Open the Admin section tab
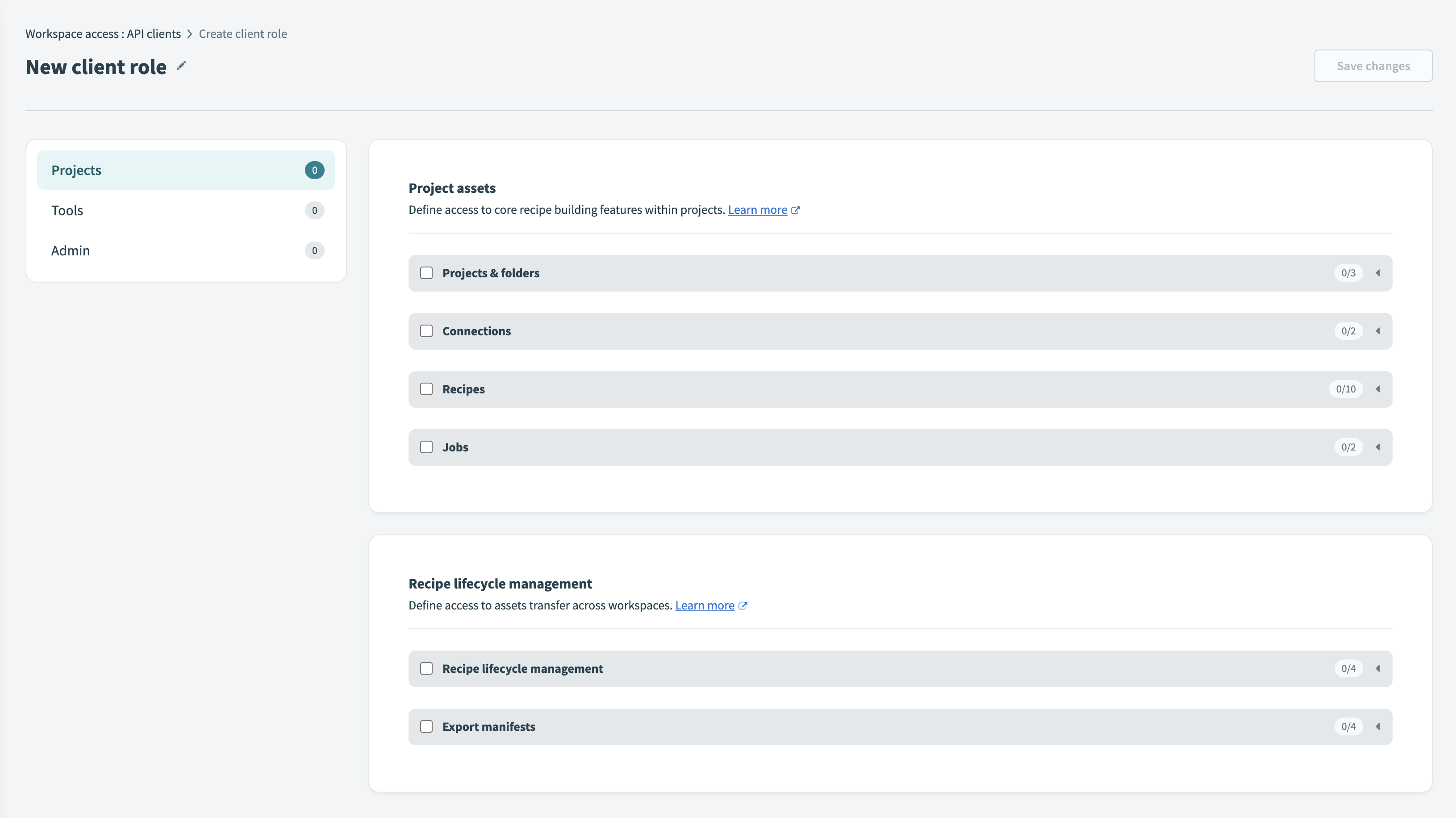Screen dimensions: 1456x818 pos(71,250)
